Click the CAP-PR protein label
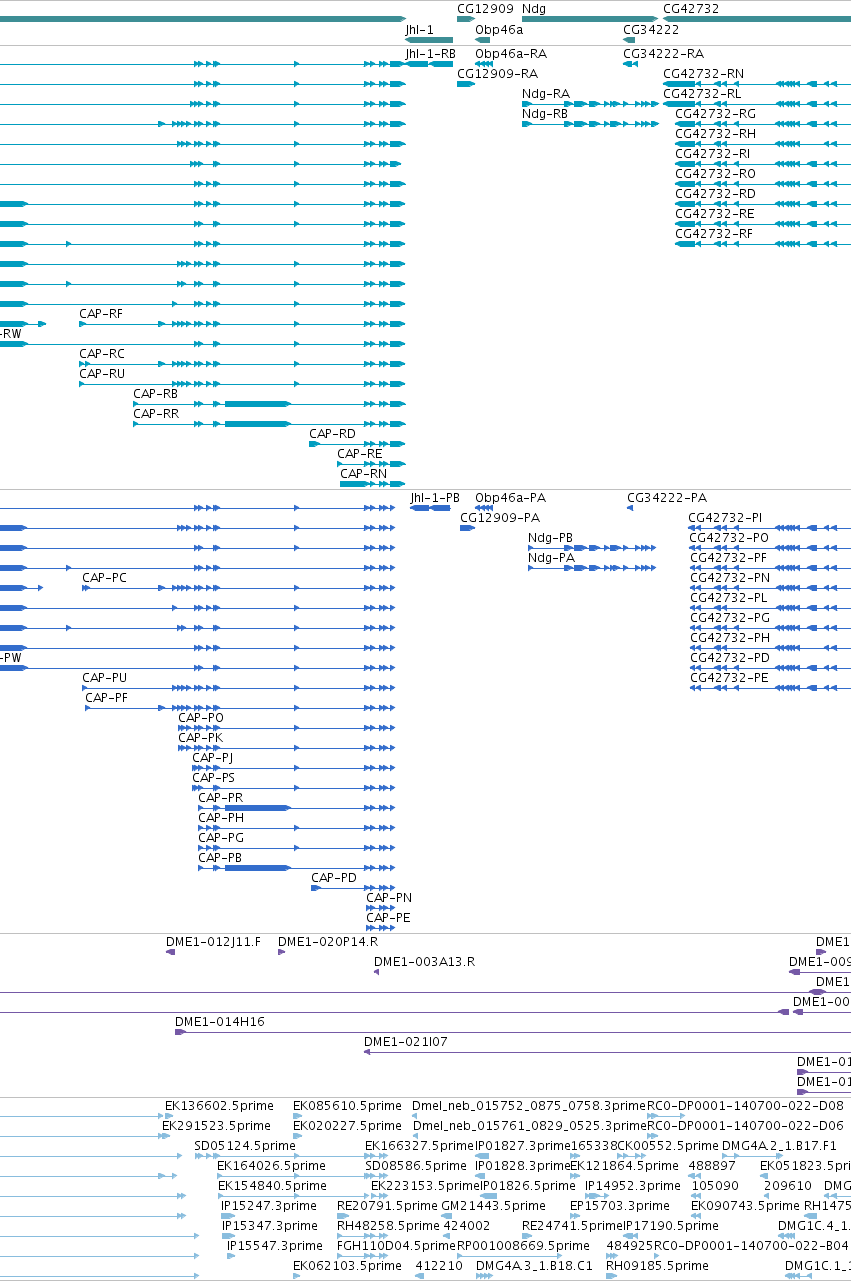The image size is (851, 1281). click(x=220, y=798)
